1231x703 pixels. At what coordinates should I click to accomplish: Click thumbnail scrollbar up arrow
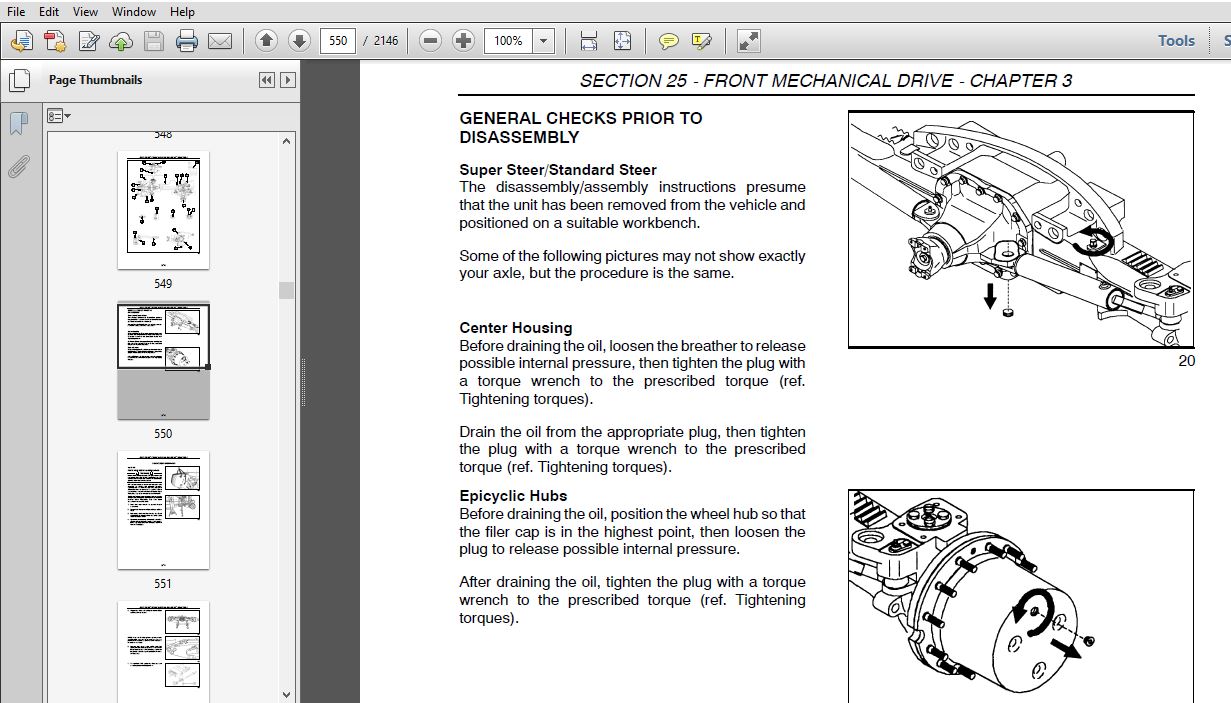click(x=287, y=141)
